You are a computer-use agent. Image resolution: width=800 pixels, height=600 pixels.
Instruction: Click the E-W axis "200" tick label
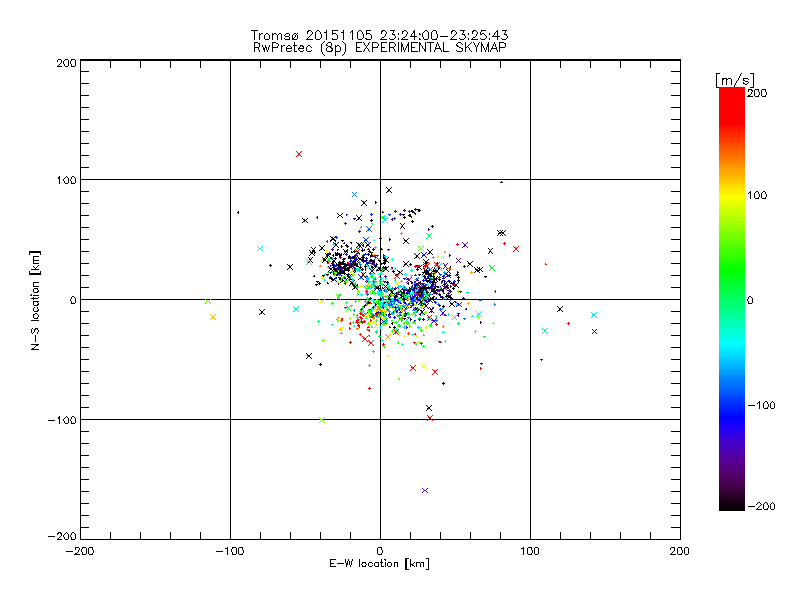point(680,551)
